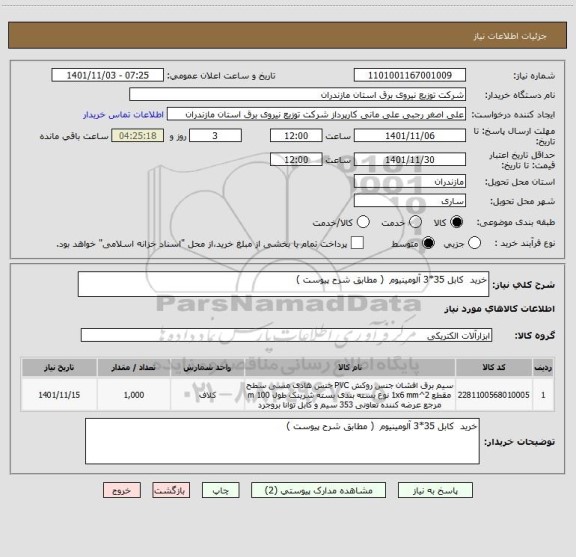This screenshot has height=557, width=576.
Task: Click the delivery province field مازندران
Action: [410, 182]
